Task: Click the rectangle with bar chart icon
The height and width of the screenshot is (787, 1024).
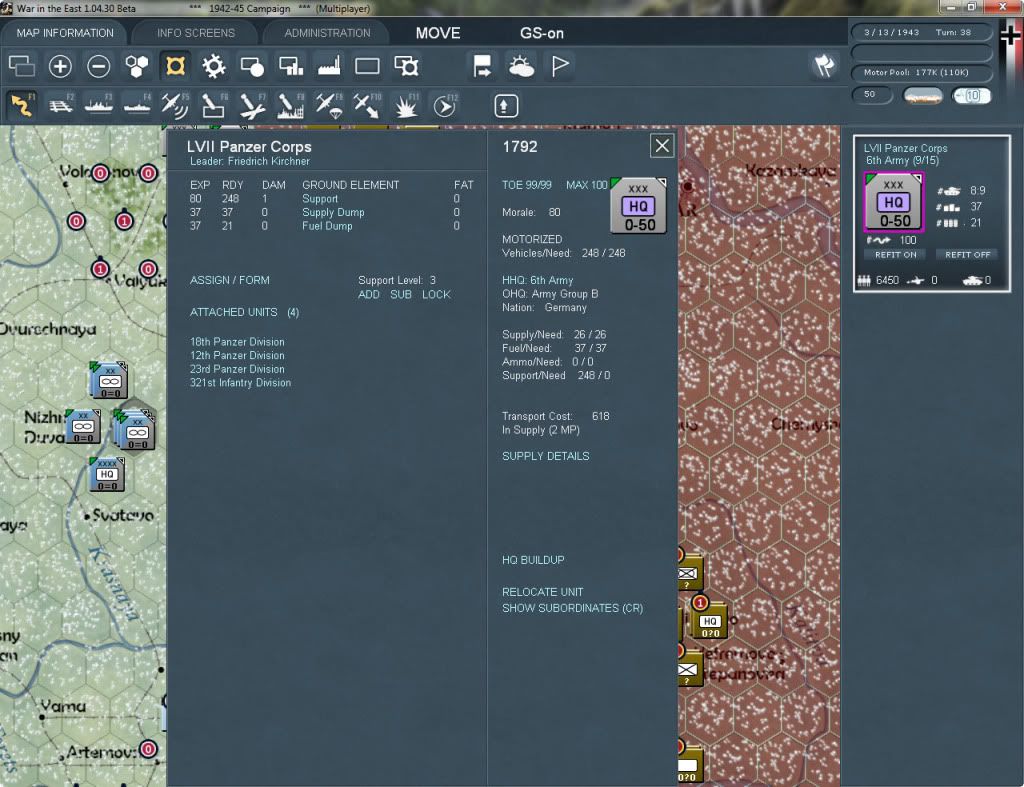Action: point(291,66)
